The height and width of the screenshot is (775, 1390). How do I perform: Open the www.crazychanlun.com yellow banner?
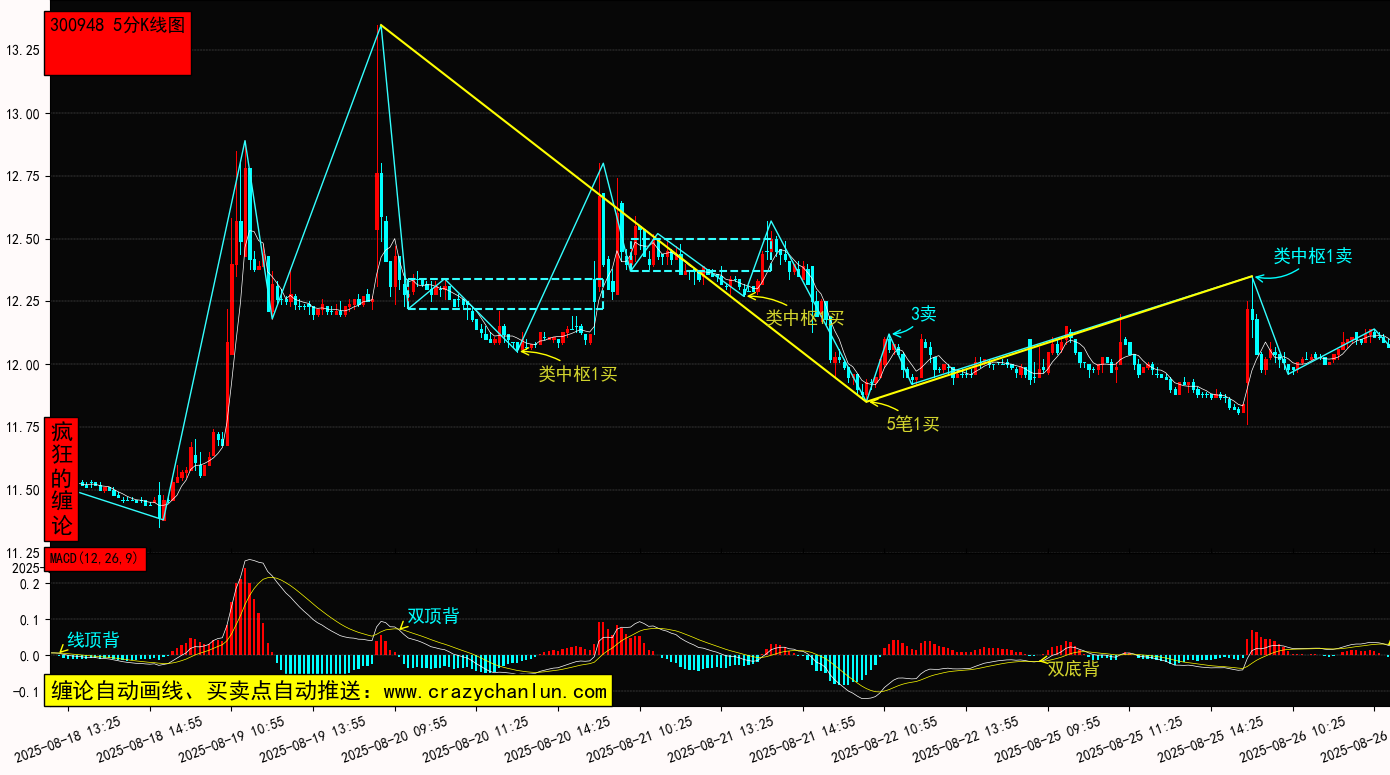click(x=328, y=691)
